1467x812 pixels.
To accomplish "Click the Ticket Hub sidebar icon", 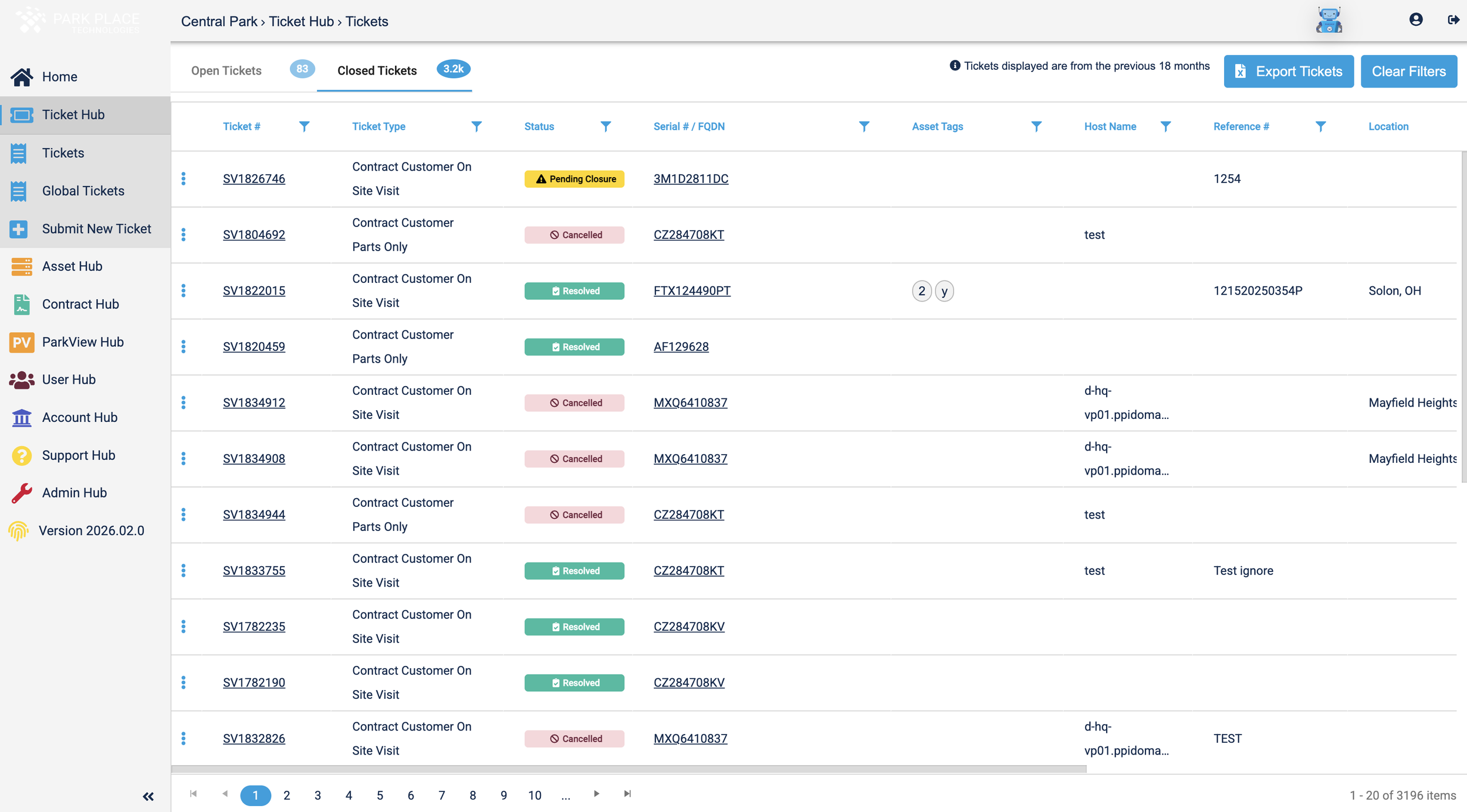I will pos(22,115).
